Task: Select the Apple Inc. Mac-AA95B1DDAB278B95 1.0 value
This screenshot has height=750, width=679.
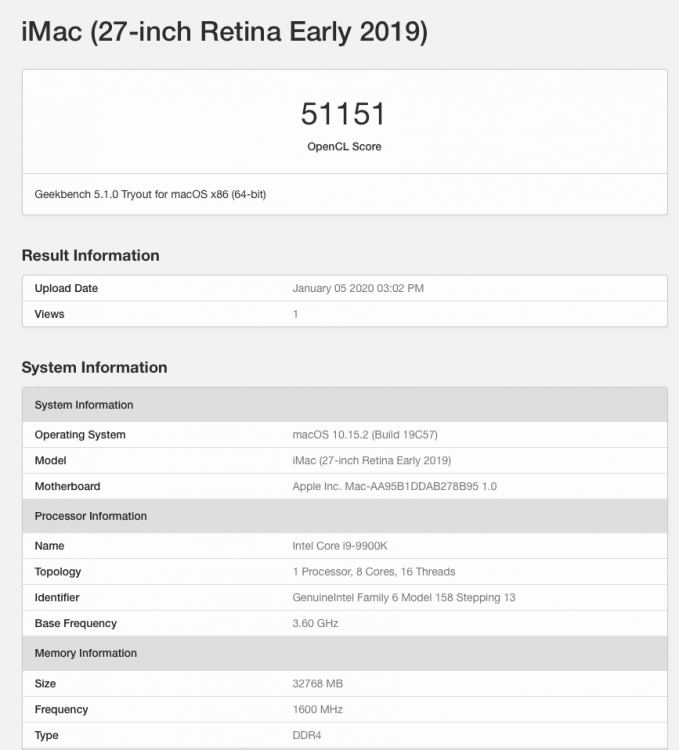Action: (x=394, y=486)
